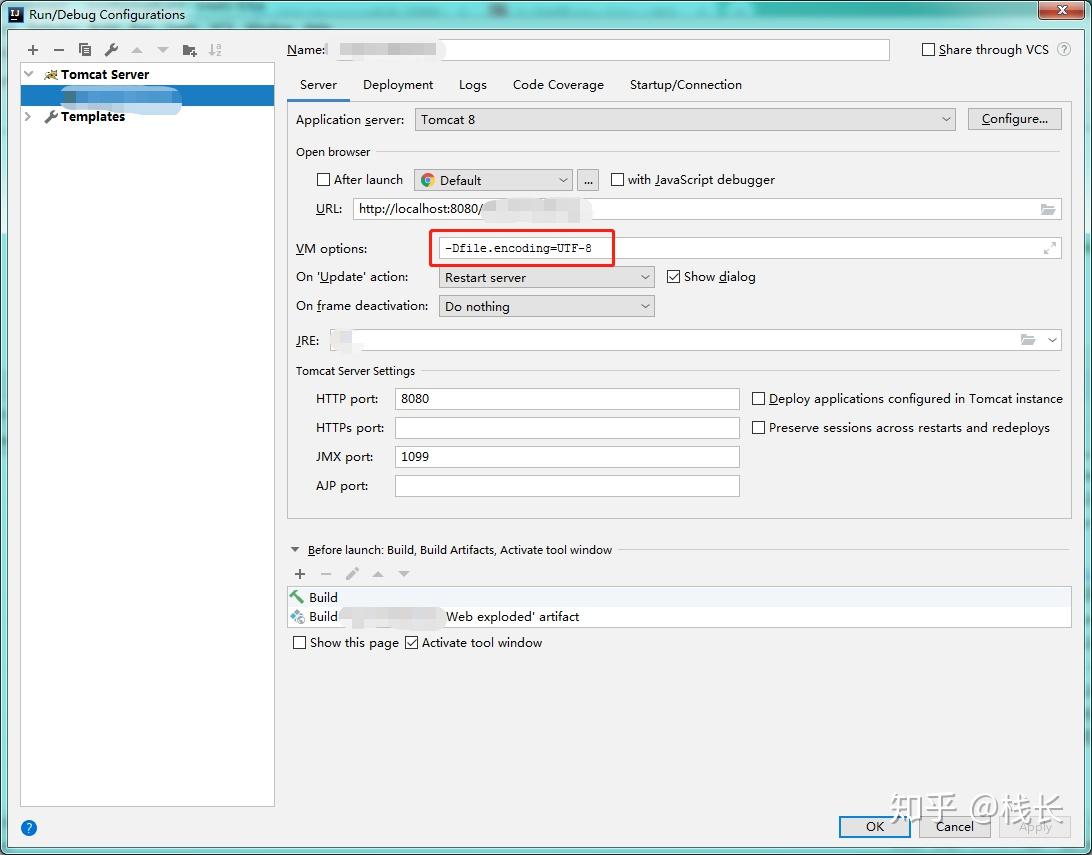
Task: Switch to the Deployment tab
Action: [398, 85]
